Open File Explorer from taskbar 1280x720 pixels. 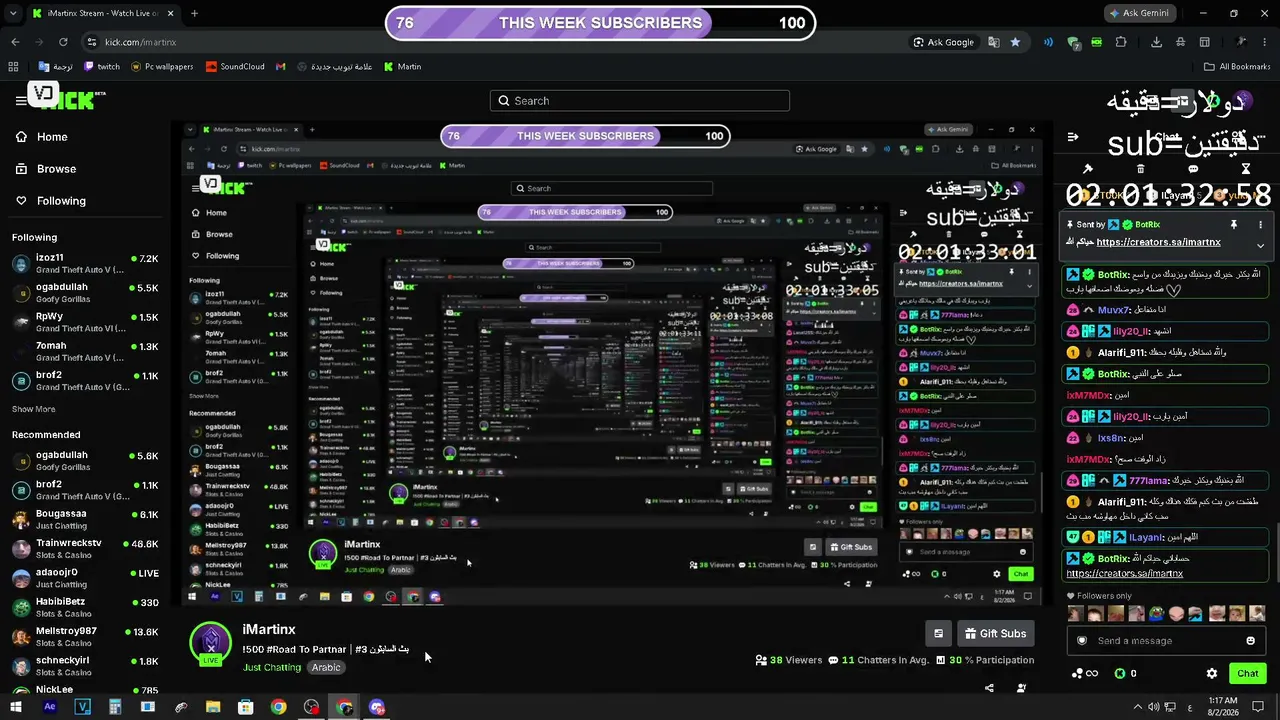(x=213, y=707)
